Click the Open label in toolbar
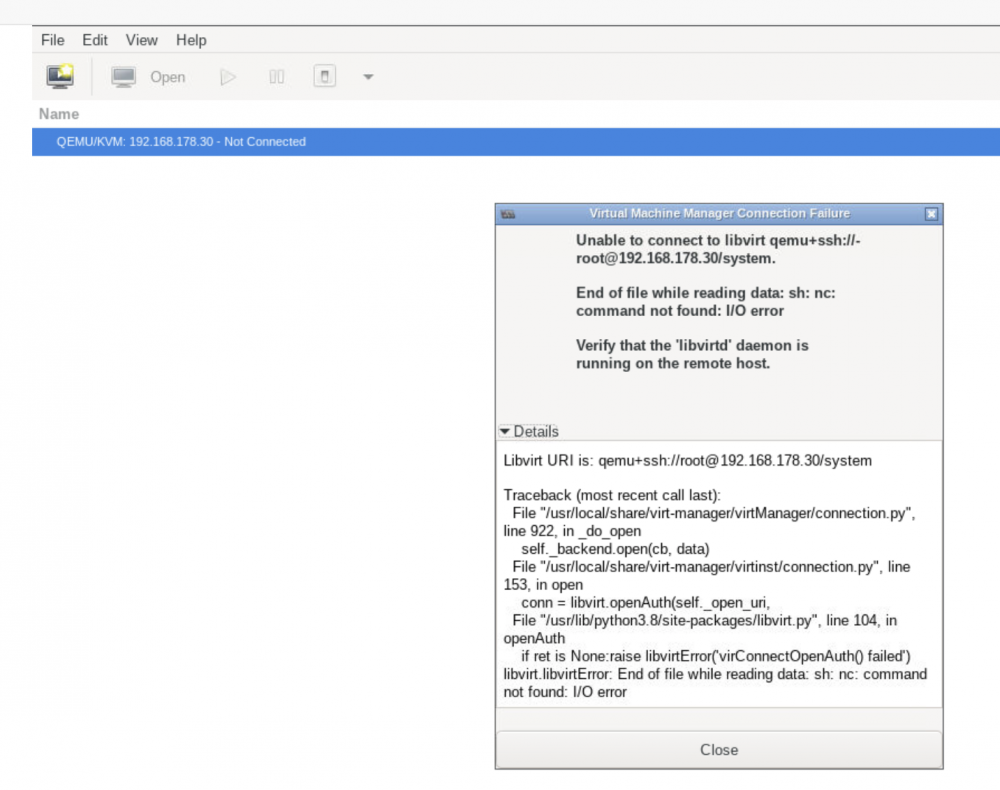The height and width of the screenshot is (790, 1000). coord(168,77)
